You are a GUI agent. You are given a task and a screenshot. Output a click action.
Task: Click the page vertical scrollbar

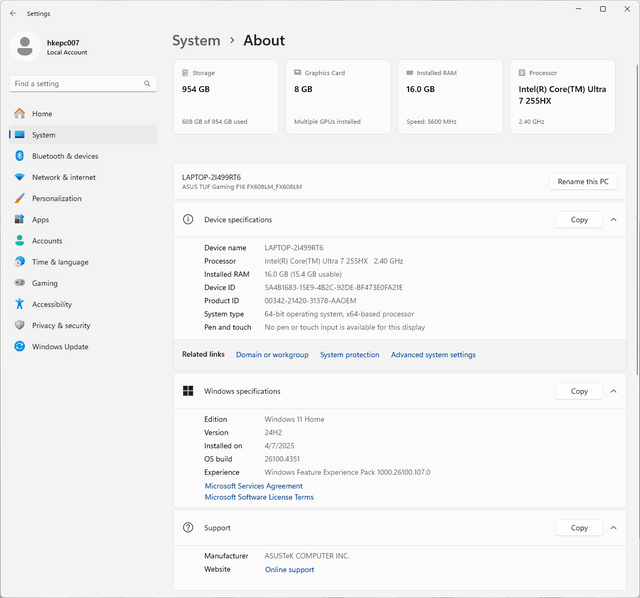pos(637,220)
